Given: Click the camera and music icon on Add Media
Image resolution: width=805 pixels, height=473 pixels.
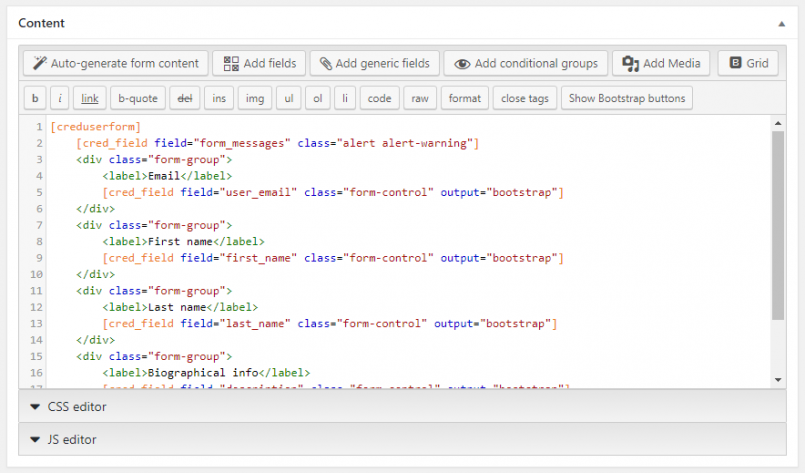Looking at the screenshot, I should tap(630, 64).
